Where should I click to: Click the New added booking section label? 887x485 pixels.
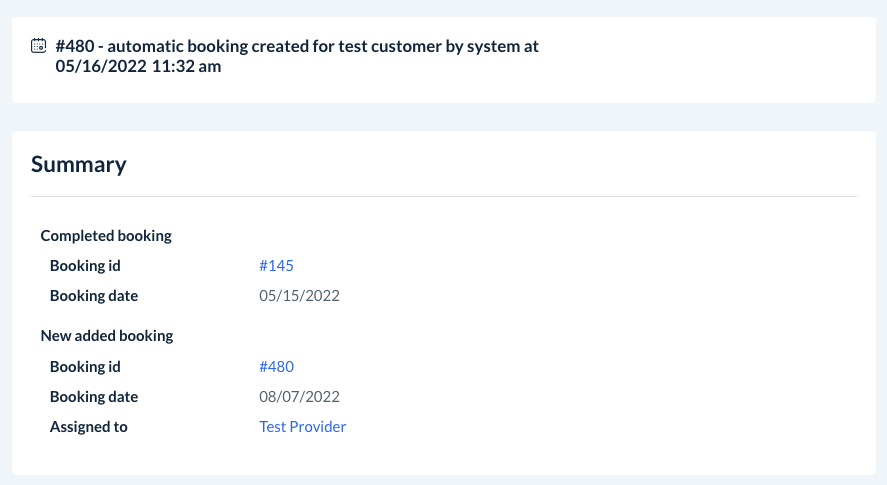pos(107,336)
